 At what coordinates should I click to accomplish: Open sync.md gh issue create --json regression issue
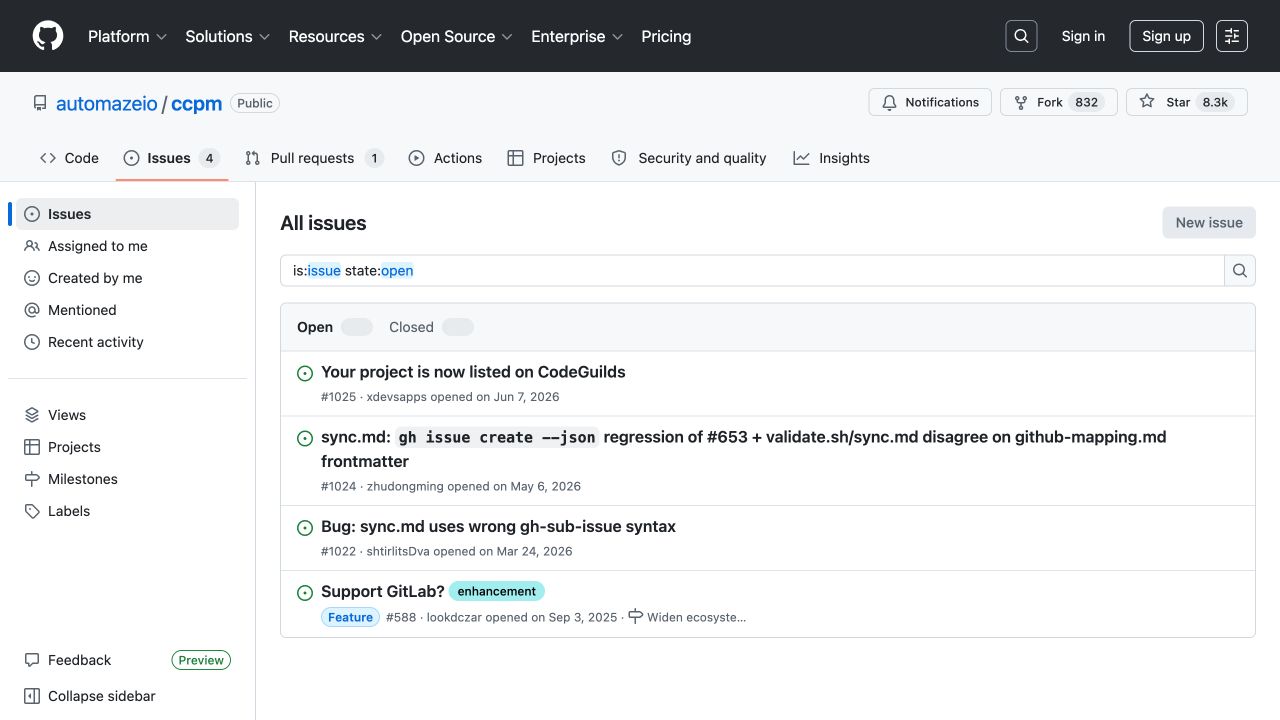743,449
